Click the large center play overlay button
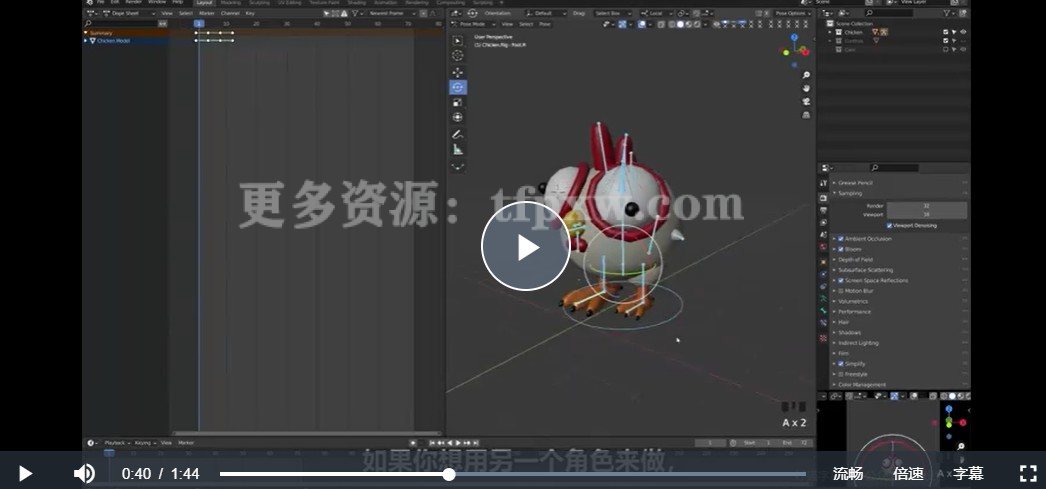 (x=526, y=246)
